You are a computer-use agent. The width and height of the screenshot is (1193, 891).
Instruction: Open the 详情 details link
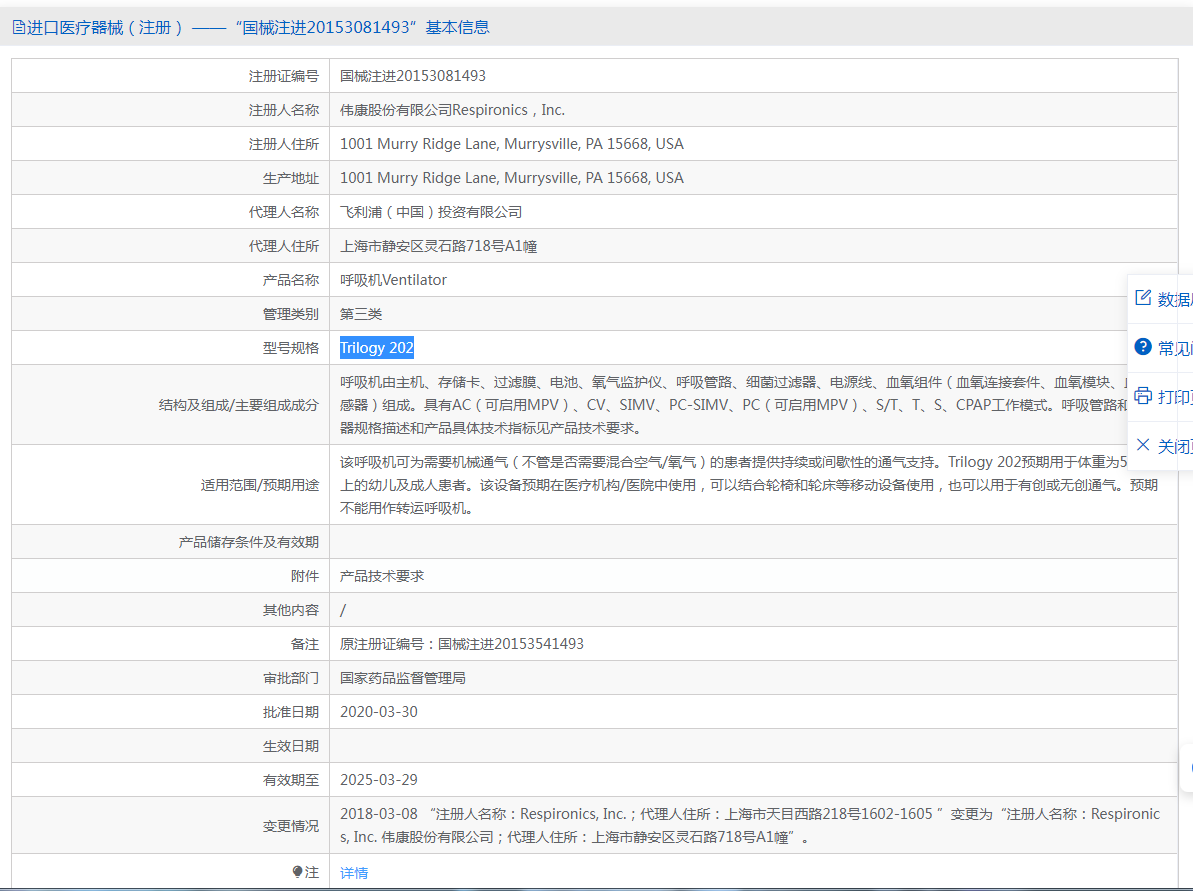coord(354,873)
